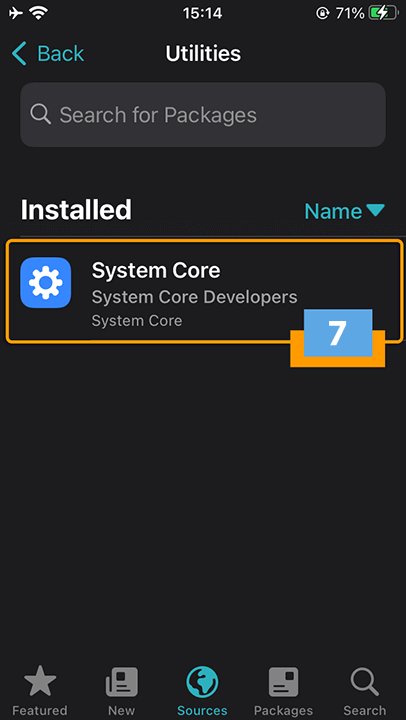The height and width of the screenshot is (720, 406).
Task: Open the Name sort dropdown
Action: tap(344, 211)
